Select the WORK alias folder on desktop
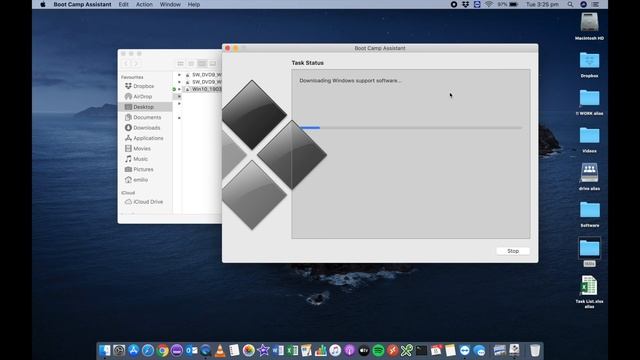This screenshot has width=640, height=360. click(x=589, y=98)
